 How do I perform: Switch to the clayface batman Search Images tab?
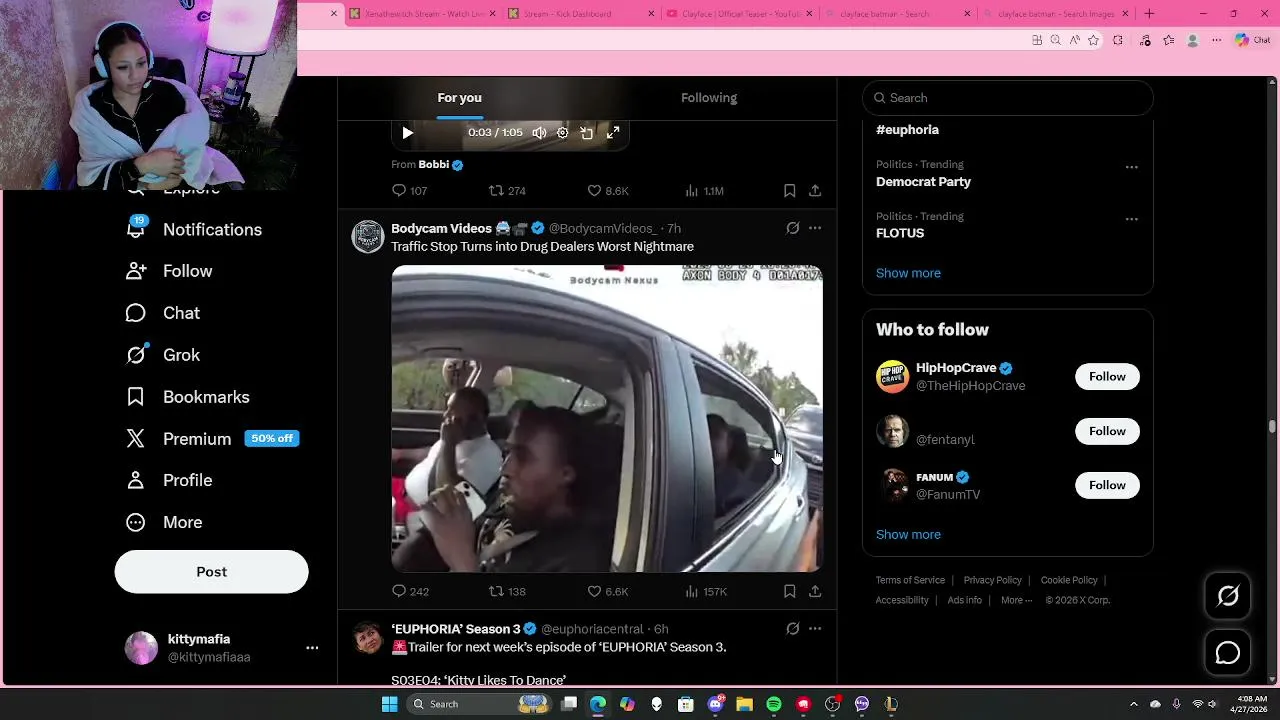point(1056,13)
